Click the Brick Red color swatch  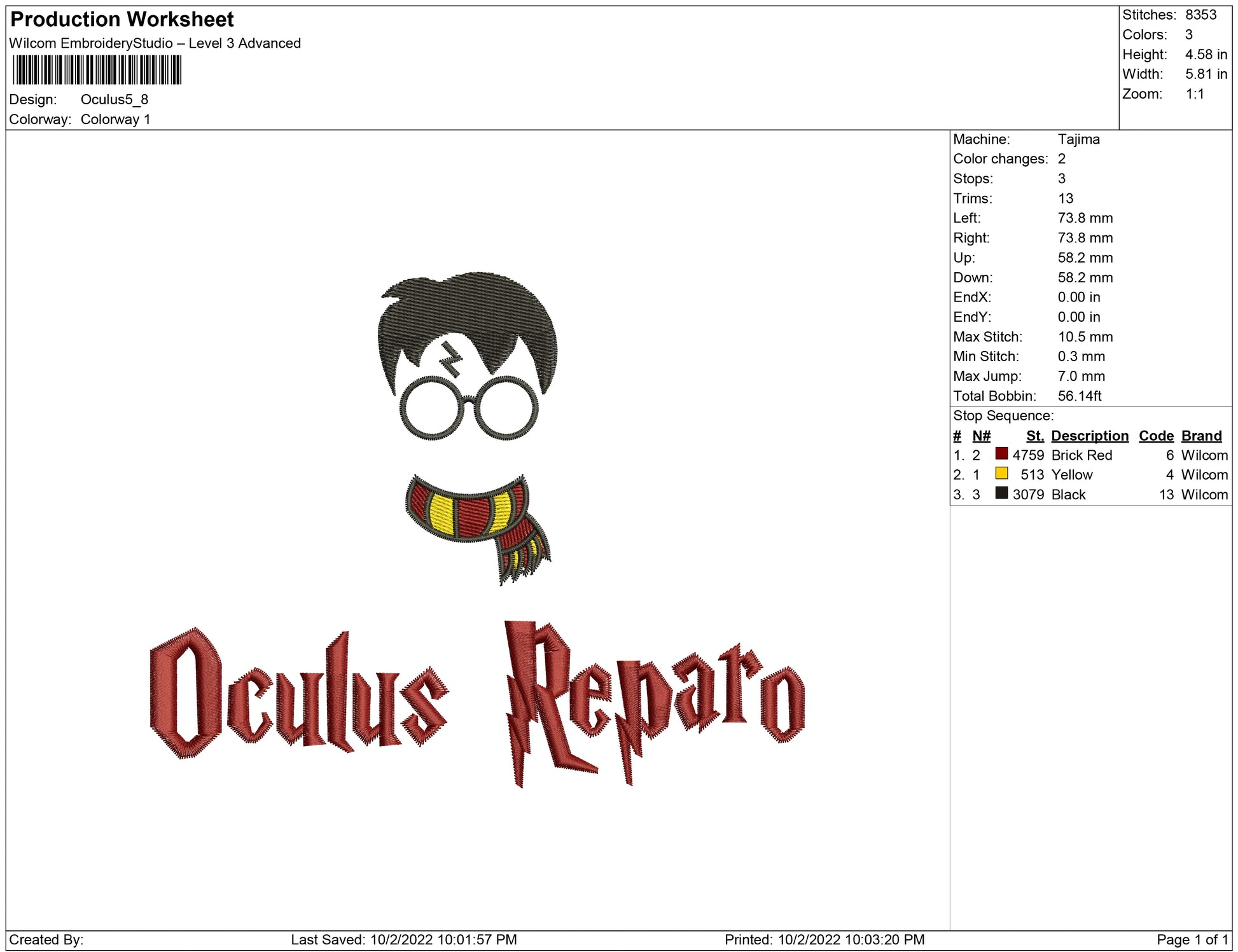[x=1001, y=454]
